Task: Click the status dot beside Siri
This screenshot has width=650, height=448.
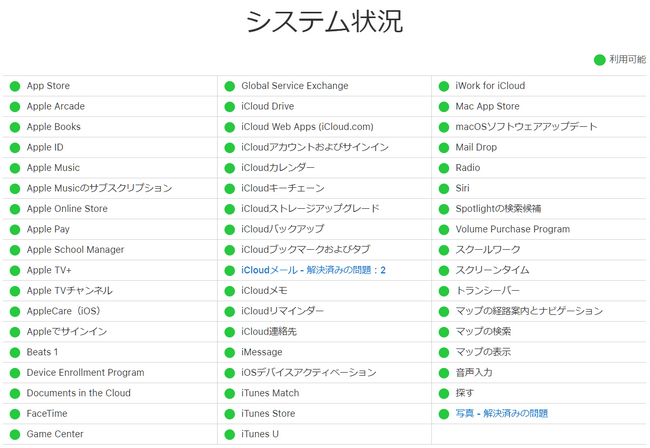Action: click(444, 189)
